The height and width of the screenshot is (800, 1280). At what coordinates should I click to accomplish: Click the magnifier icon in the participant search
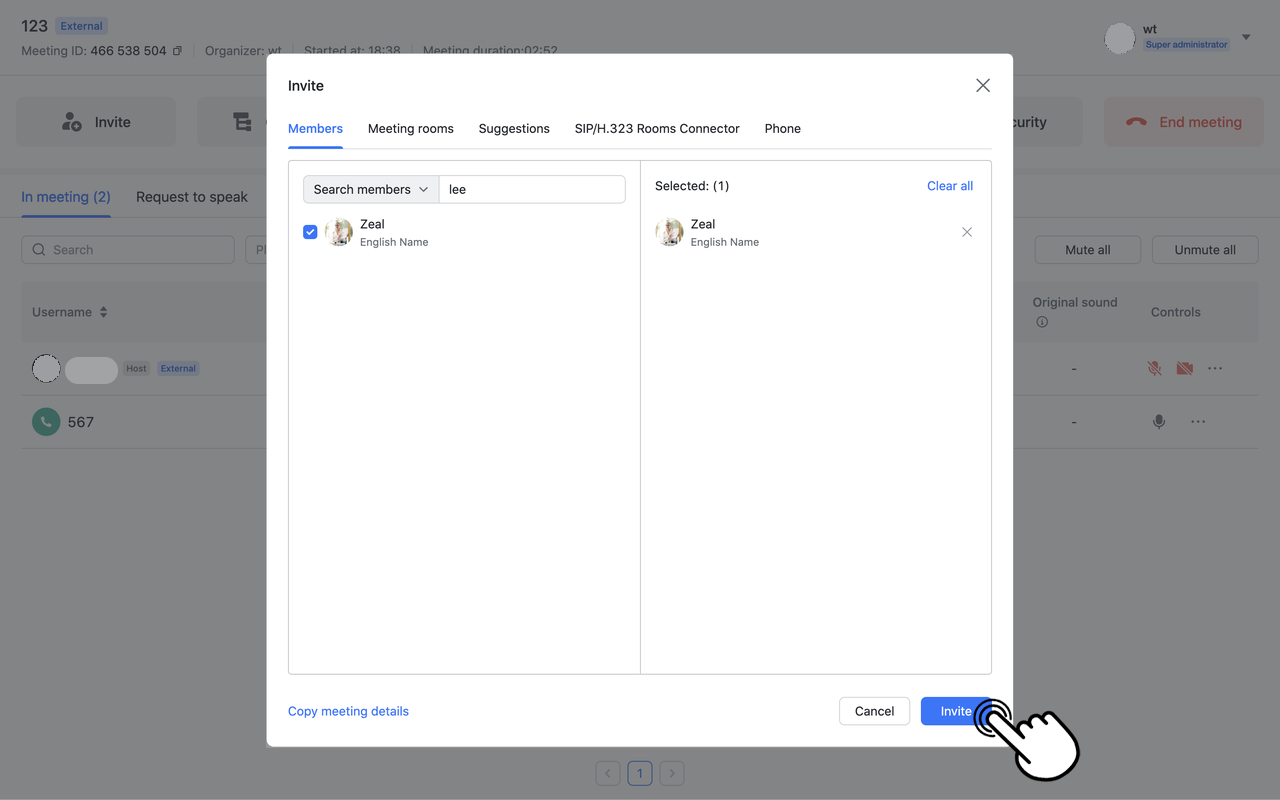click(x=38, y=249)
